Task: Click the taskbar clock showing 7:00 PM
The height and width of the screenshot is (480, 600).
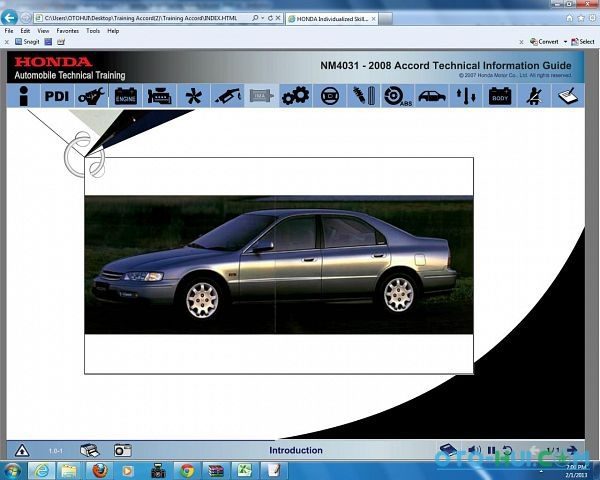Action: coord(576,471)
